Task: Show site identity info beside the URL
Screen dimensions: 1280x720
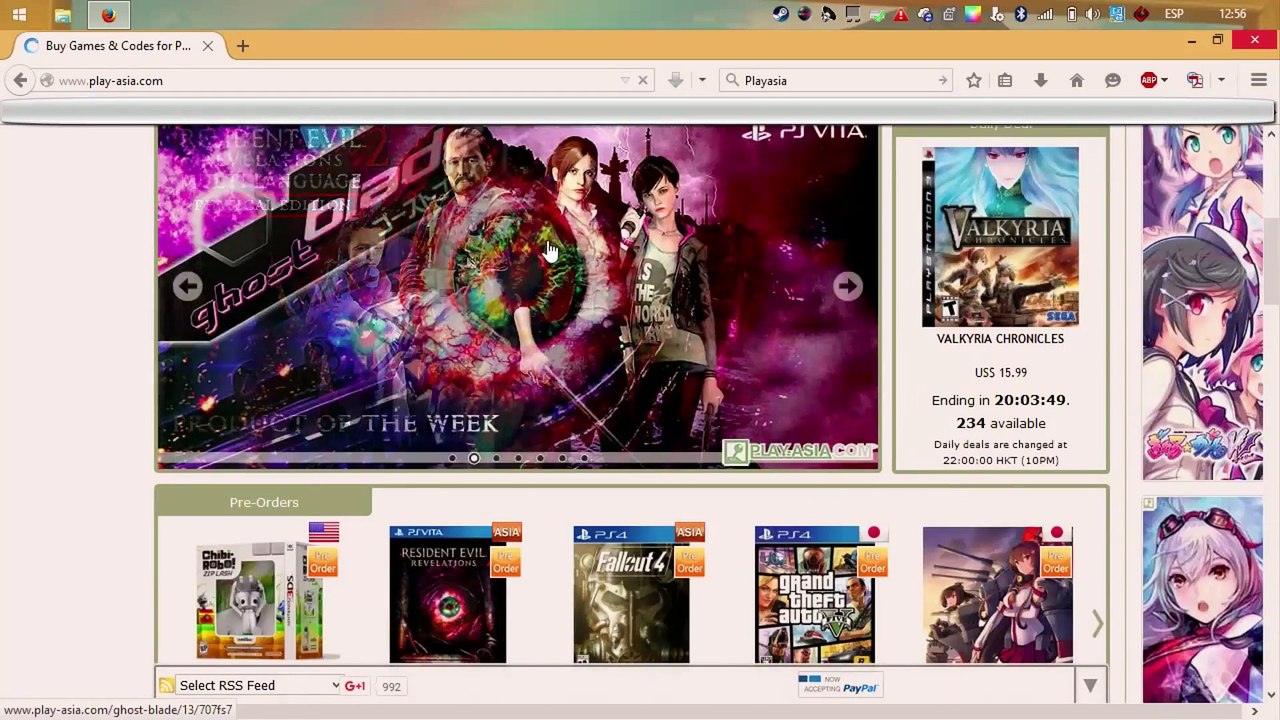Action: 47,80
